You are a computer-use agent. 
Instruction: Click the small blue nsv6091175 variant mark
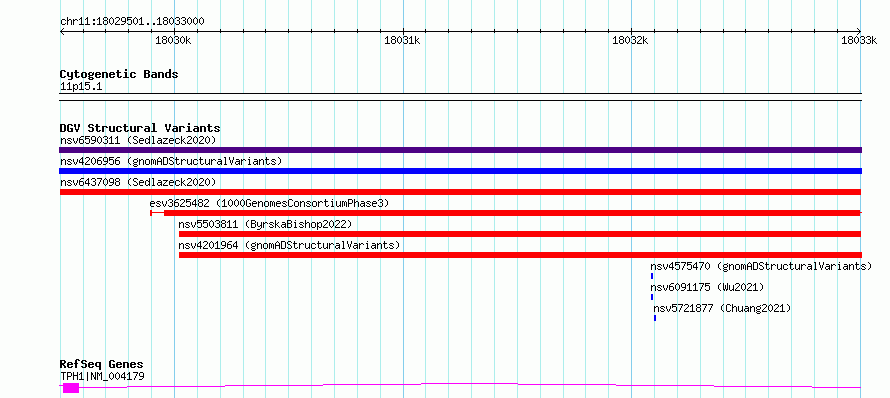point(652,297)
